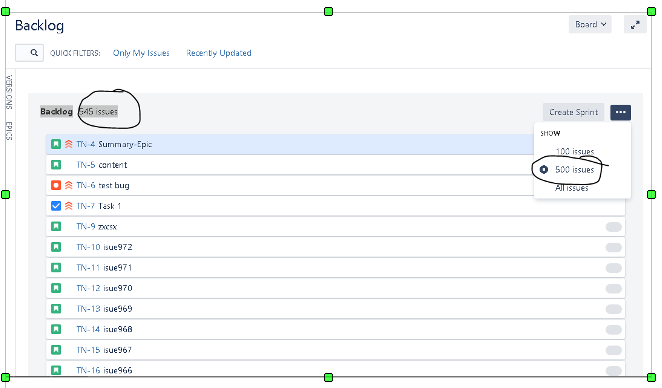662x388 pixels.
Task: Click the search magnifier icon
Action: (x=34, y=53)
